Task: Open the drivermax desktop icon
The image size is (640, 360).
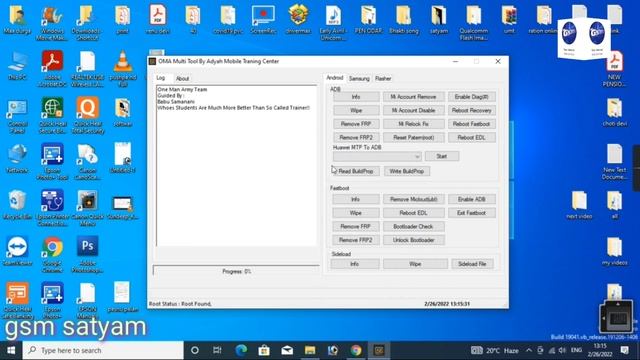Action: point(298,19)
